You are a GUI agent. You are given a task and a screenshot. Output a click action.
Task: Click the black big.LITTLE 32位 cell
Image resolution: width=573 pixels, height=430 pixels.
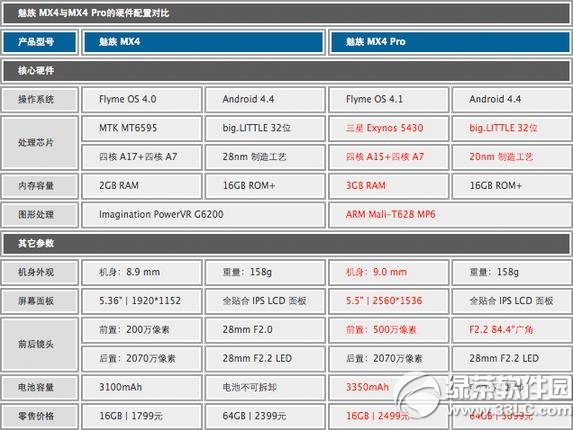point(265,128)
